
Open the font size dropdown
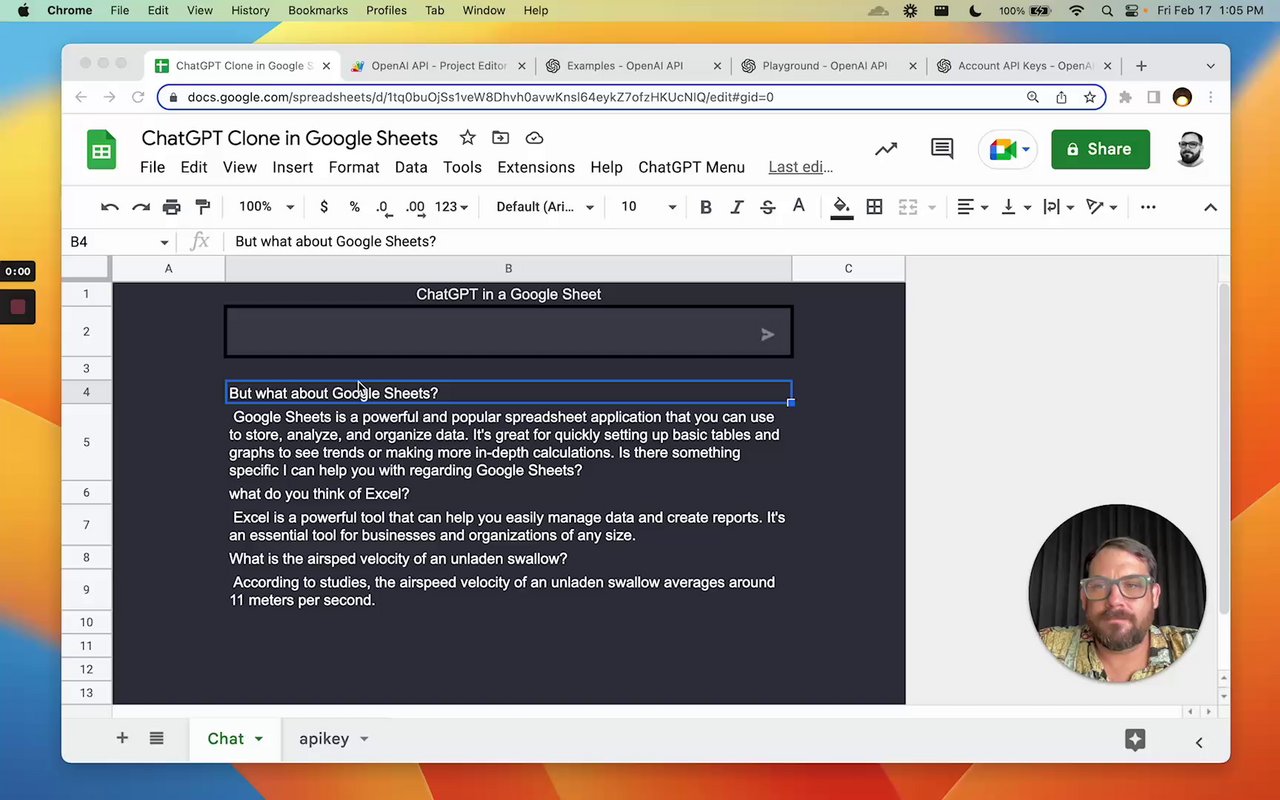coord(648,207)
